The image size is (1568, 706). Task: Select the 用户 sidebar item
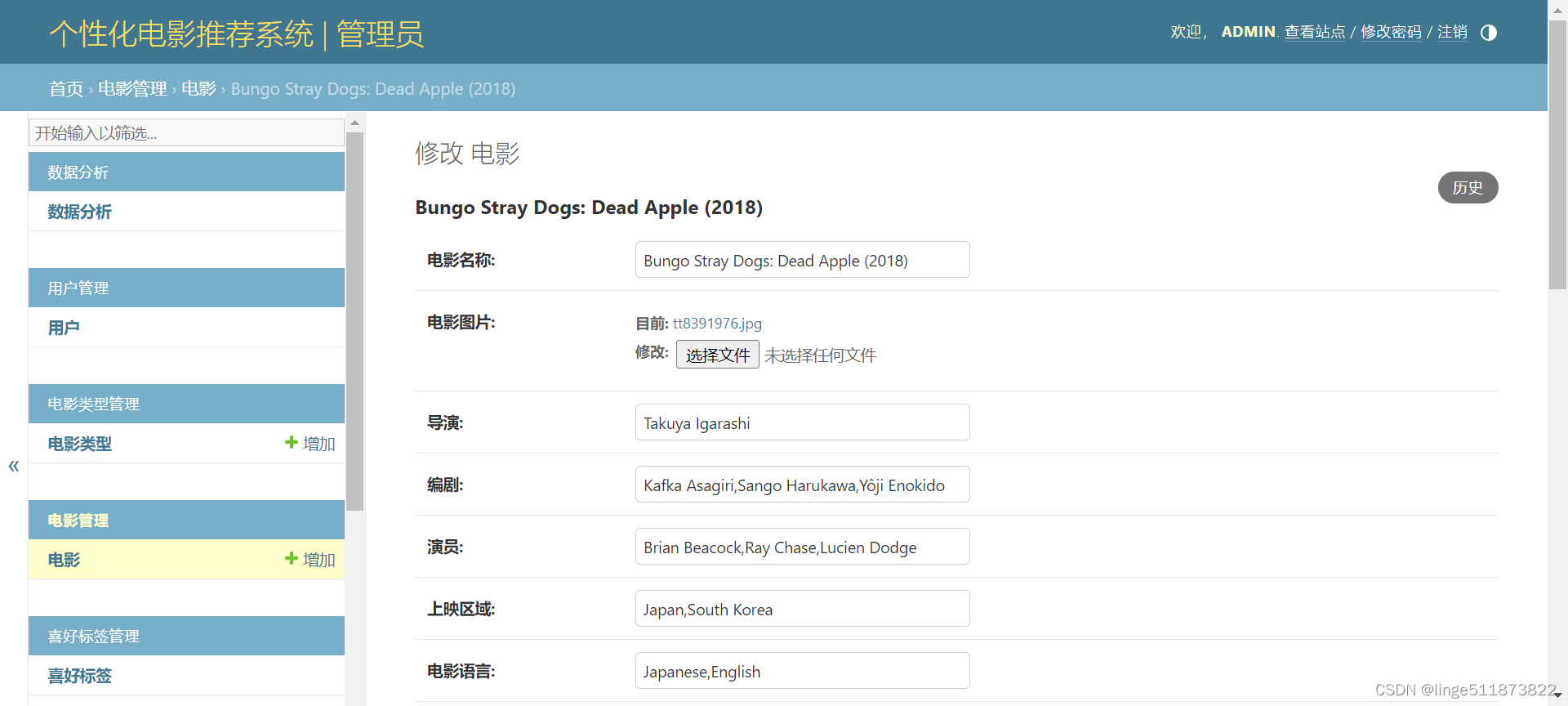(63, 328)
